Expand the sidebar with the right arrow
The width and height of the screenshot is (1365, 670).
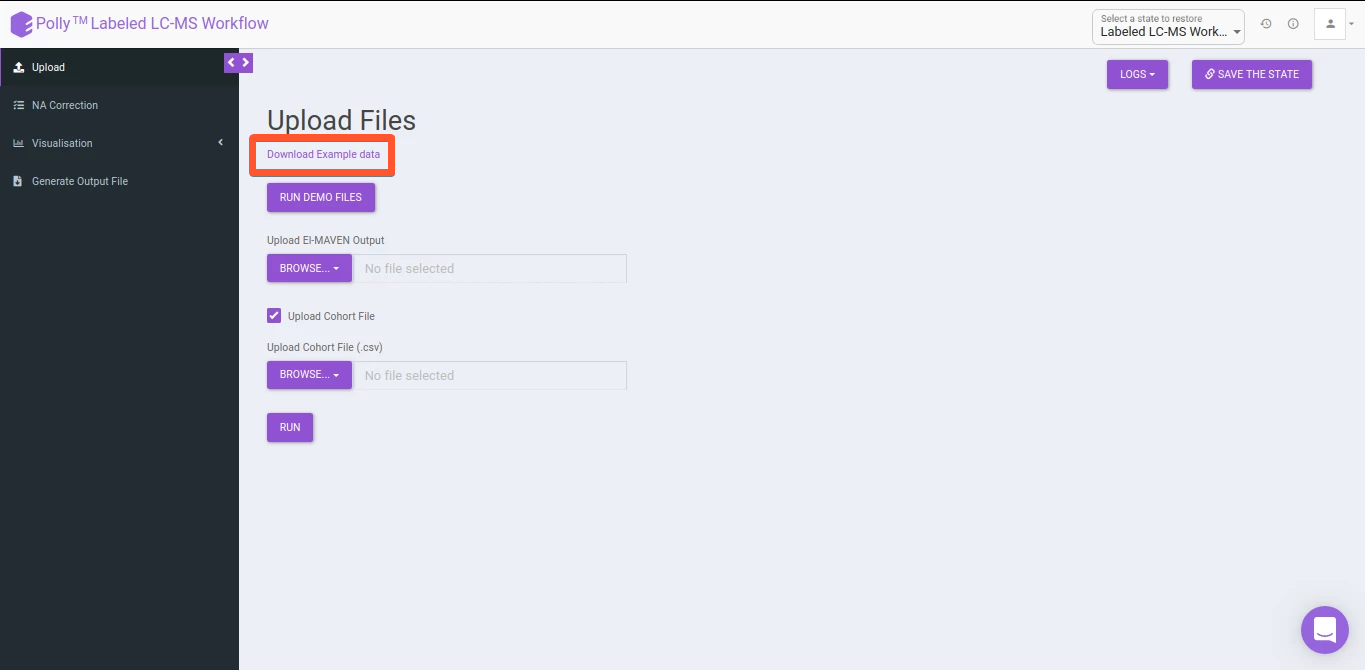[245, 62]
